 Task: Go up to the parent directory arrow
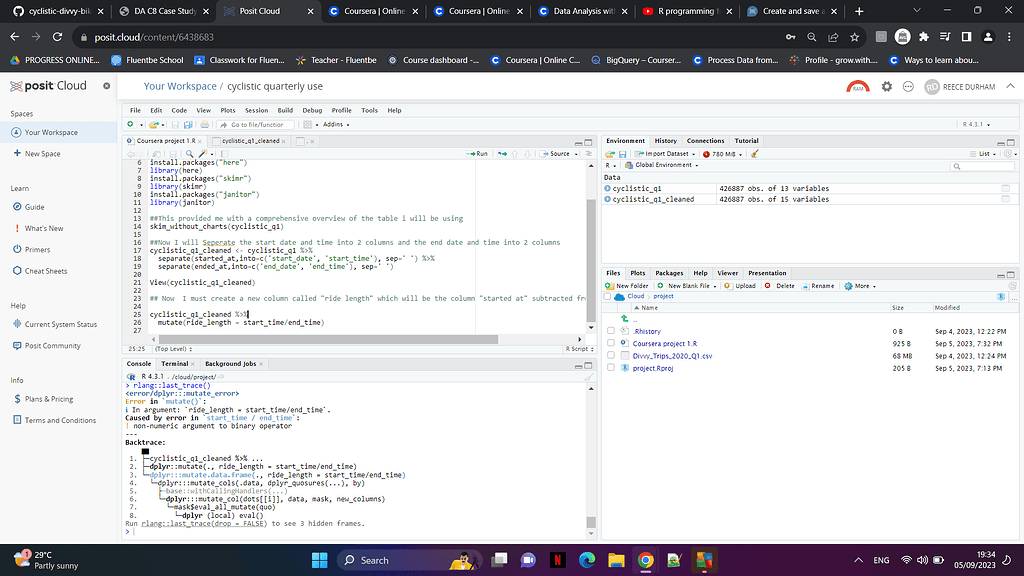[x=624, y=319]
